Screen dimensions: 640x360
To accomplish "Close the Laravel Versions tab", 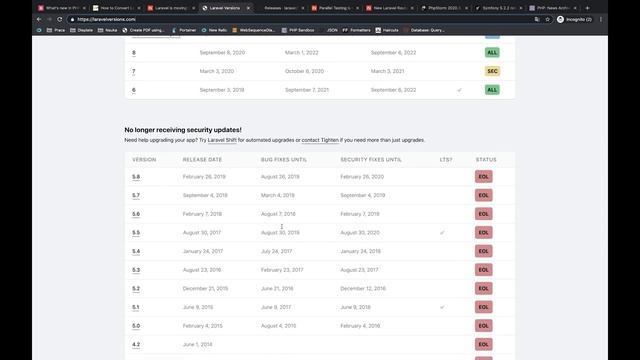I will point(248,8).
